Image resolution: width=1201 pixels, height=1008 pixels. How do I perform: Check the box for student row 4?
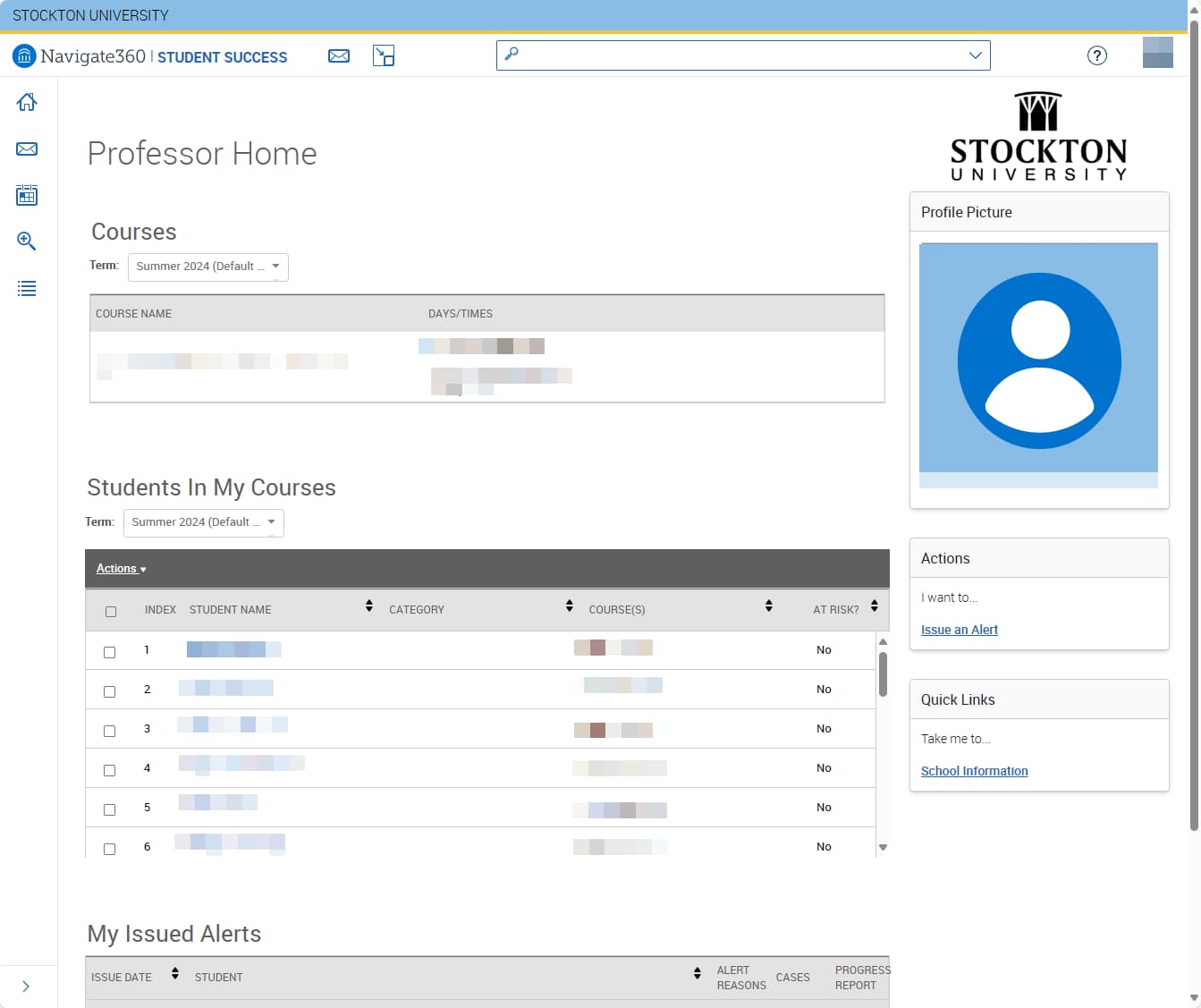(x=110, y=770)
